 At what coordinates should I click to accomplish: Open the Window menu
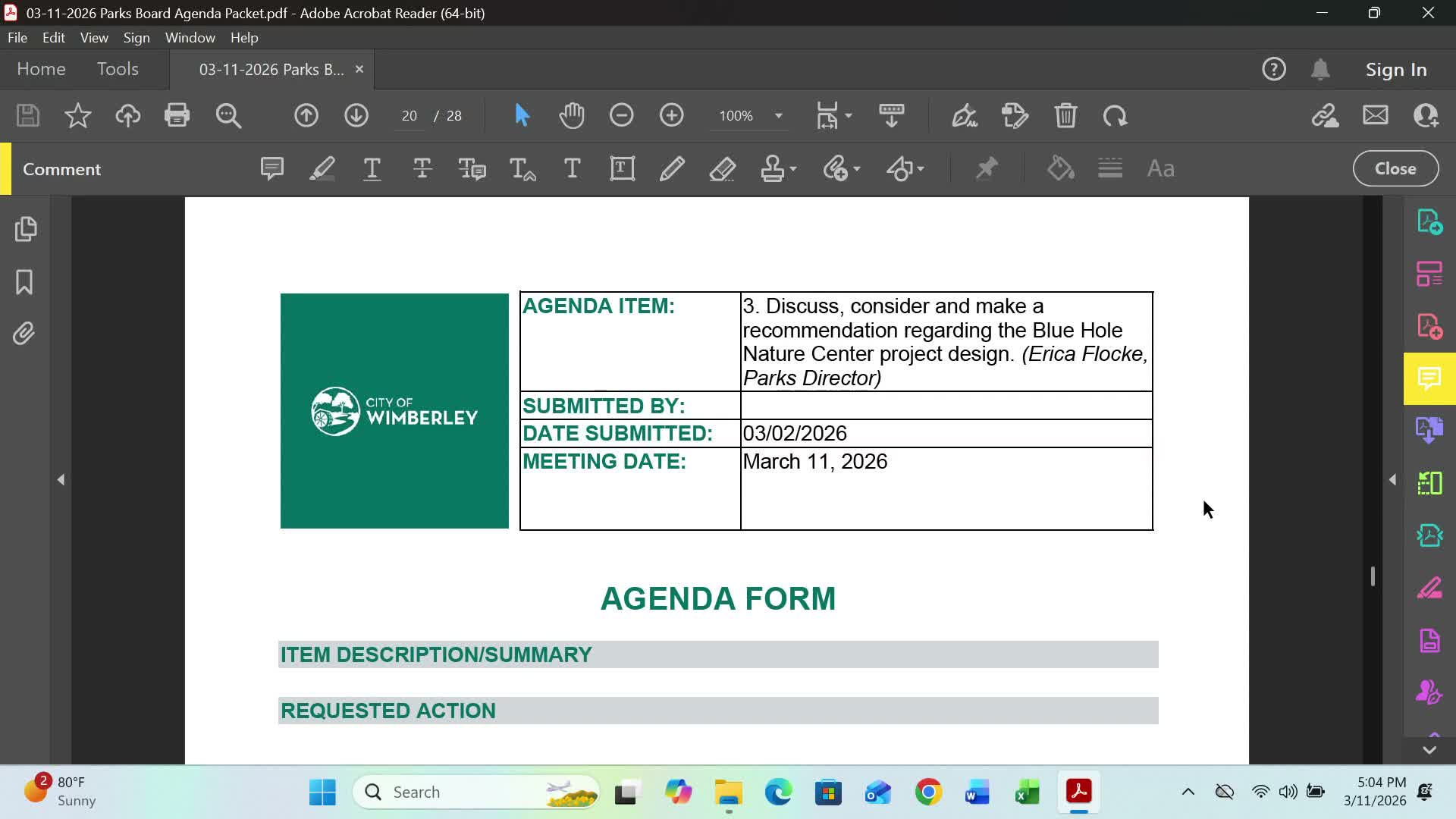point(190,37)
